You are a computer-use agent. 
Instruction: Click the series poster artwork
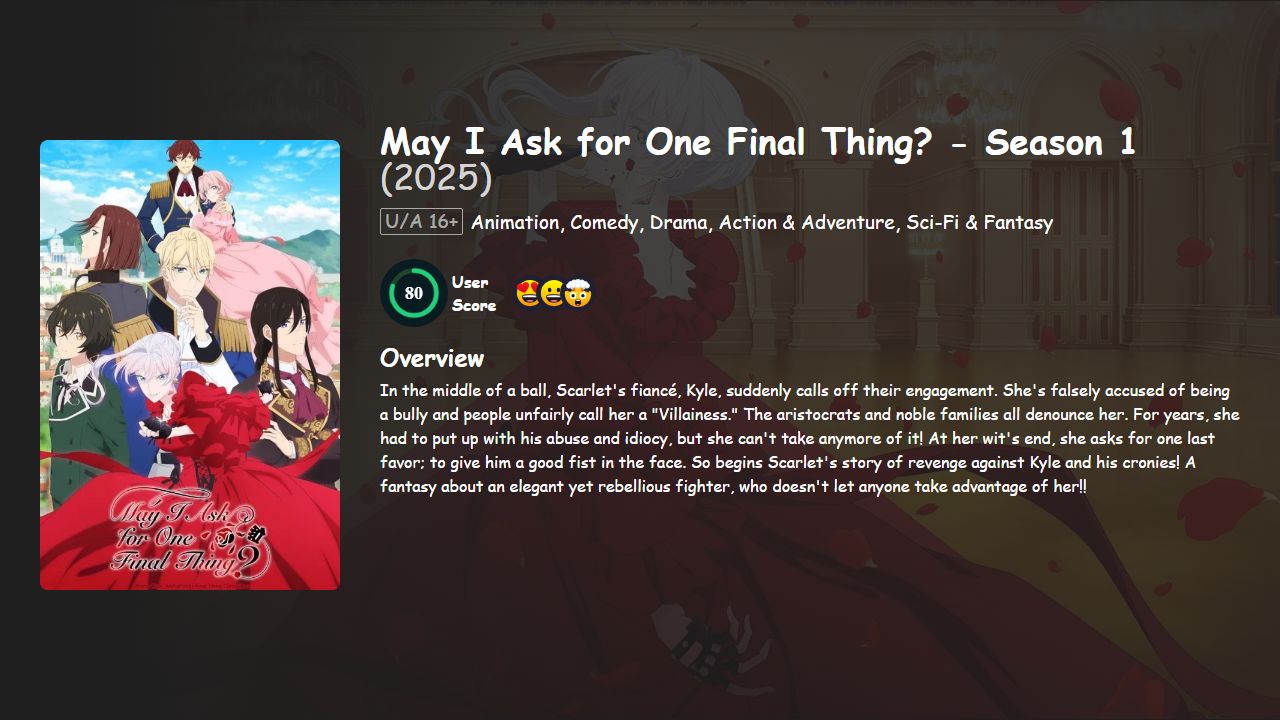point(190,365)
